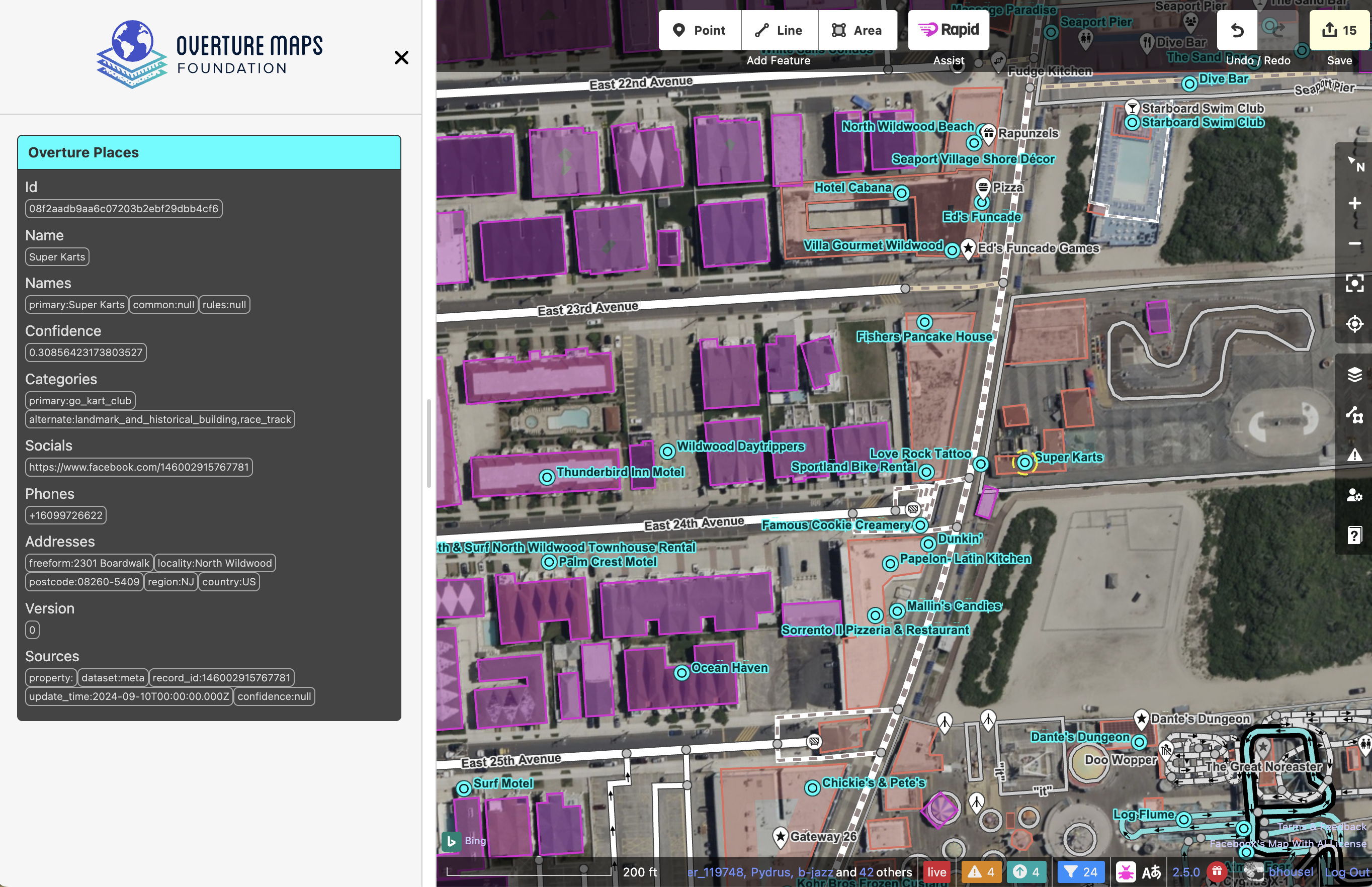
Task: Reset map bearing to north
Action: [x=1354, y=163]
